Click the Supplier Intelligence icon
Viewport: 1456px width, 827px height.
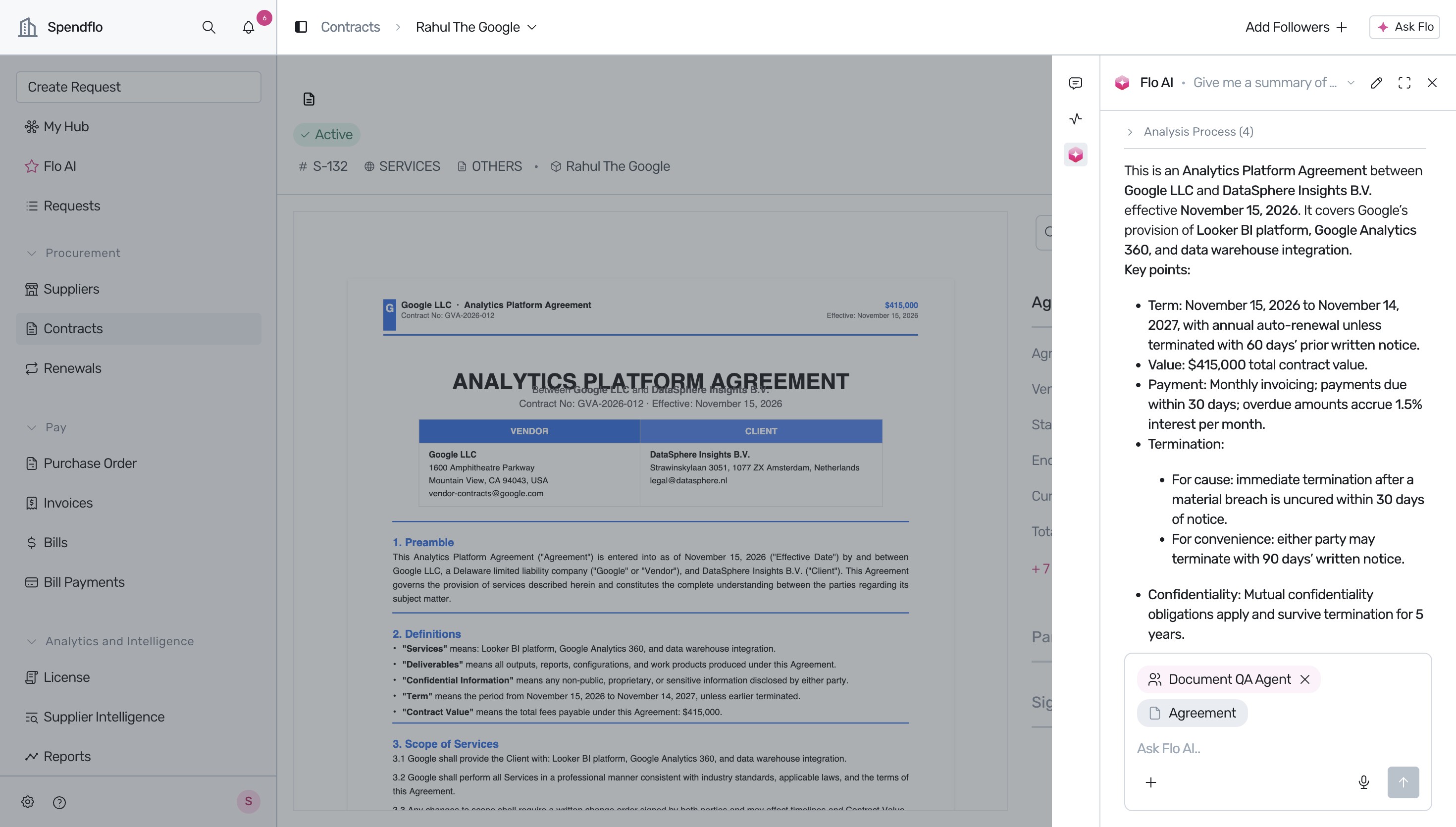[32, 717]
